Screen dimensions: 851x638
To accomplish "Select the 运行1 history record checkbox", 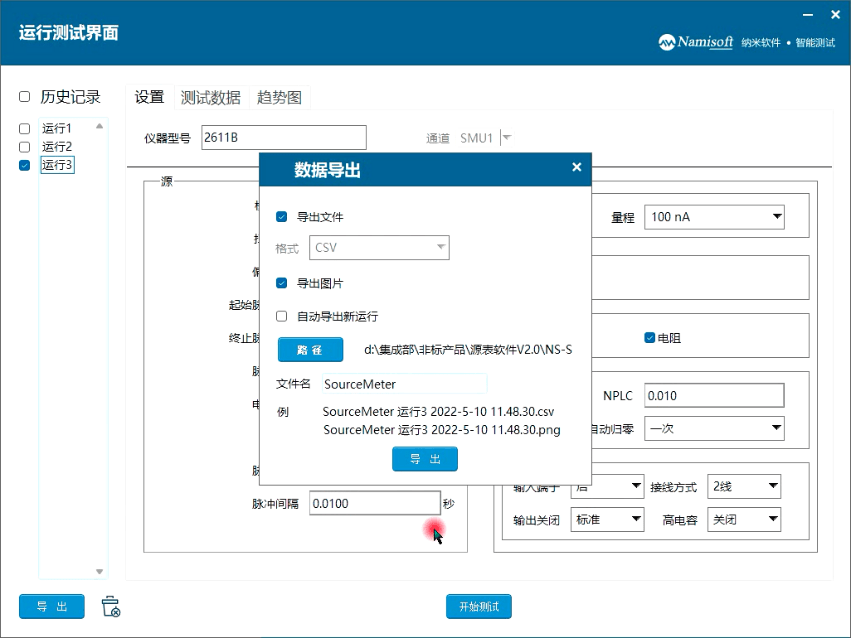I will pyautogui.click(x=24, y=128).
